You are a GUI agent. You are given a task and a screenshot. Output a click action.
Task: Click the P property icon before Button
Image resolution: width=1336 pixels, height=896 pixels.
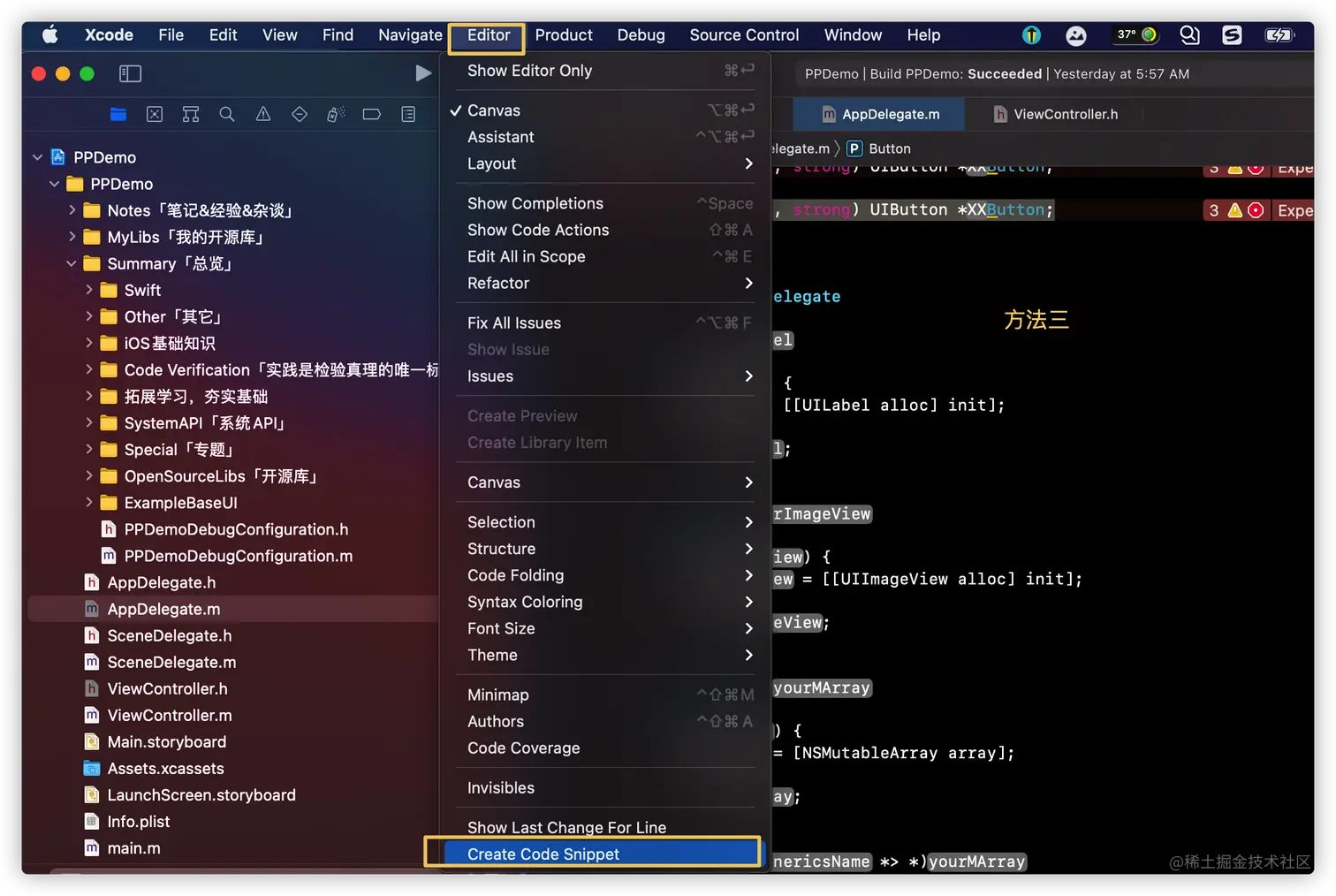point(854,148)
